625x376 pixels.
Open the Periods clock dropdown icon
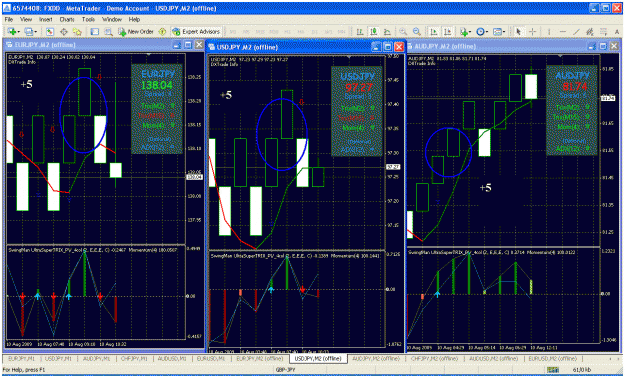point(480,31)
